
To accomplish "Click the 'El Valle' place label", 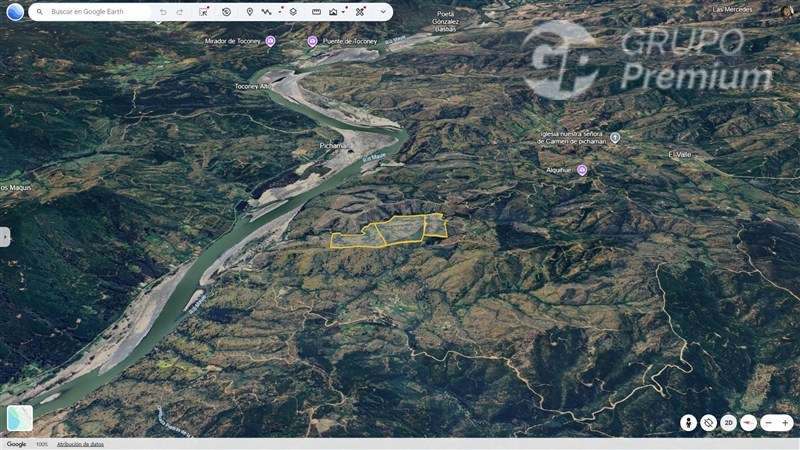I will [x=680, y=155].
